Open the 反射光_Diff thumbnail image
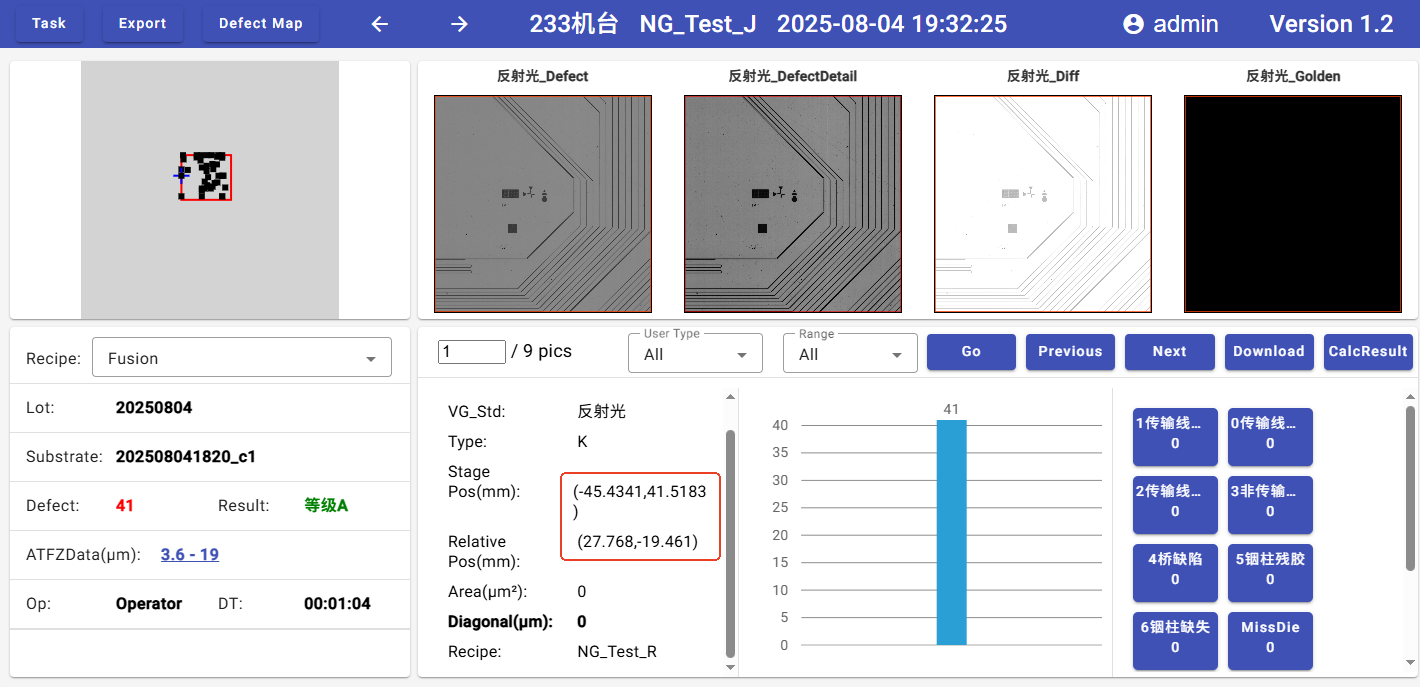 1042,204
